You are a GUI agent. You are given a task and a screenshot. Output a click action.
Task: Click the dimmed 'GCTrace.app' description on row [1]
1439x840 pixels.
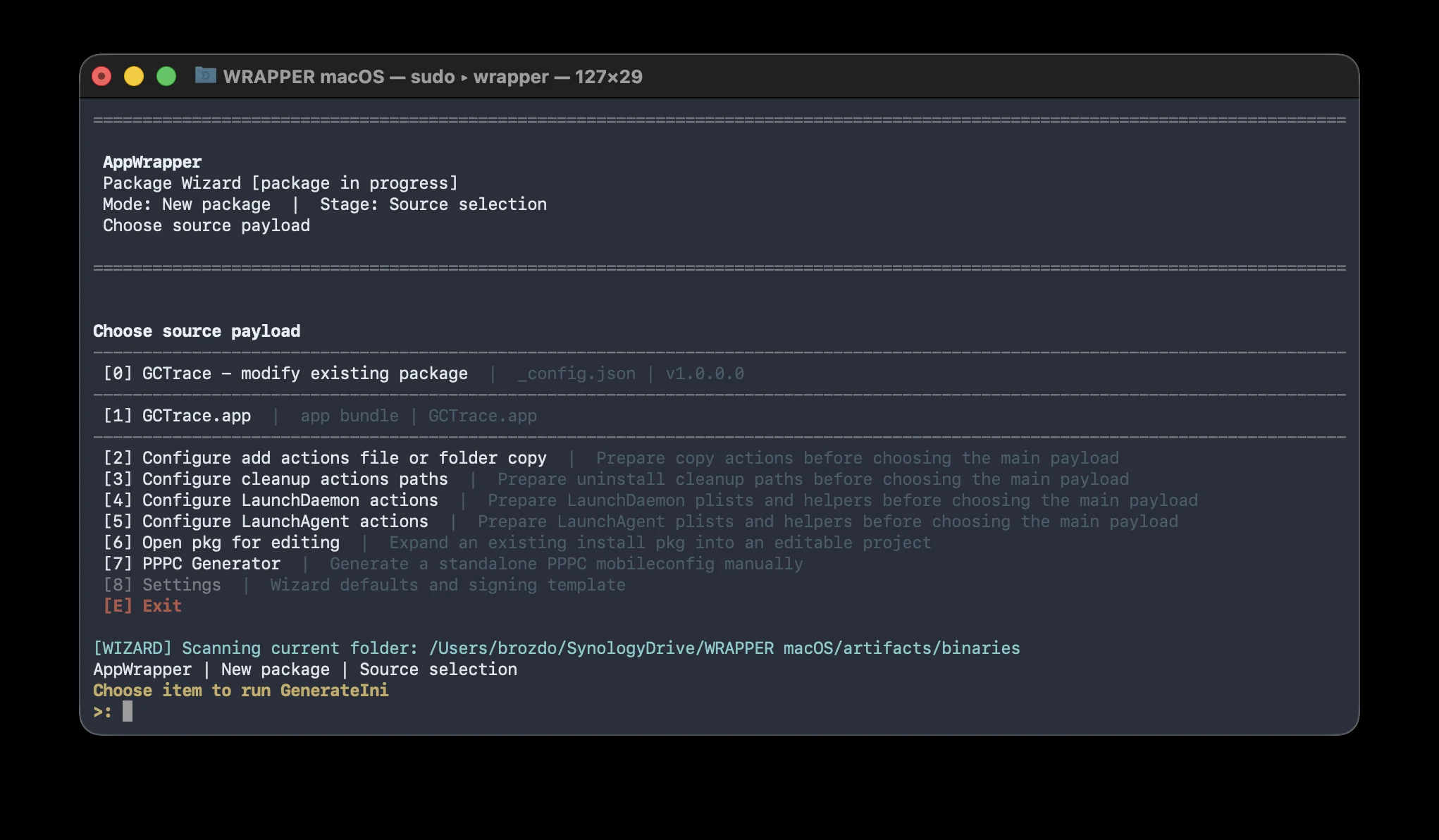tap(483, 416)
